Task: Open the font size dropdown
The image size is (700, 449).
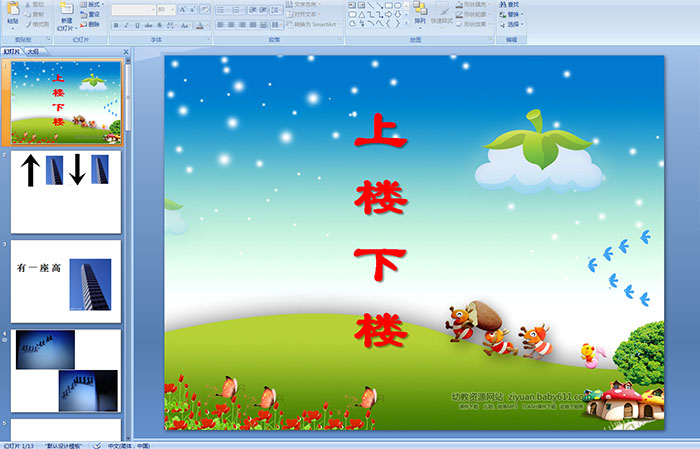Action: click(x=172, y=9)
